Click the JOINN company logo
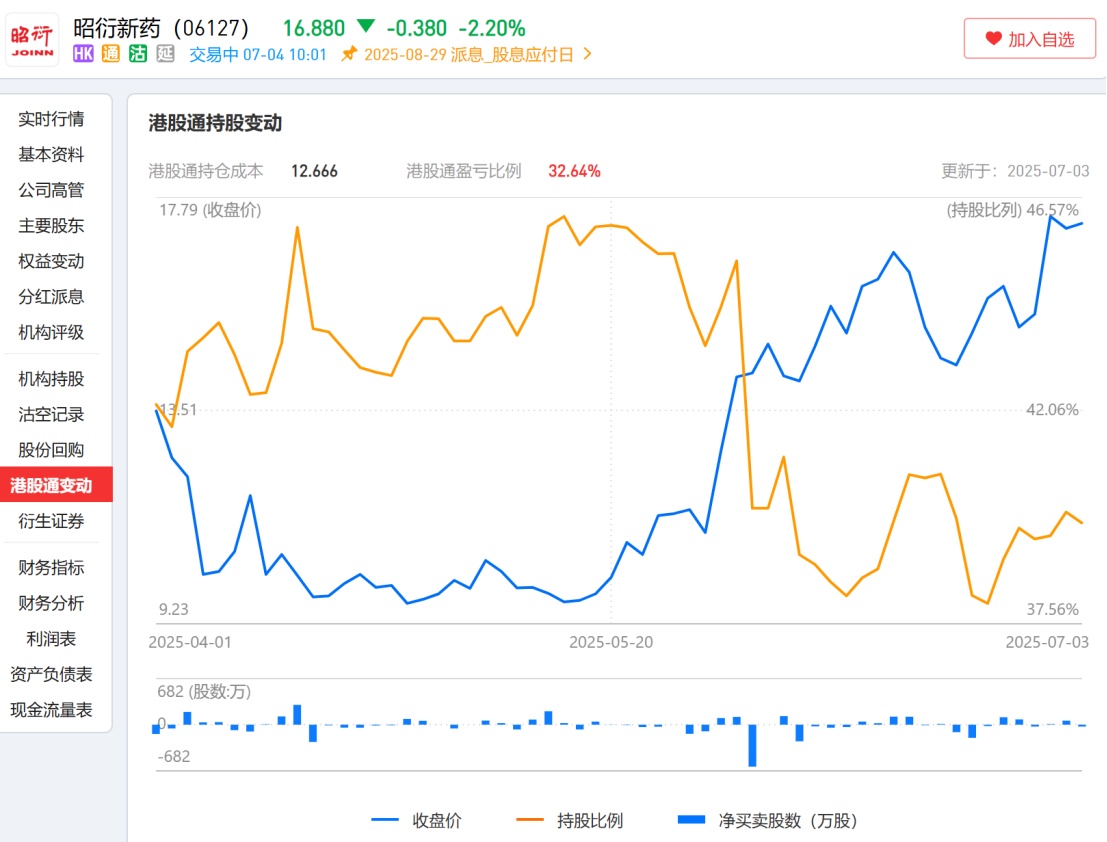 tap(32, 40)
